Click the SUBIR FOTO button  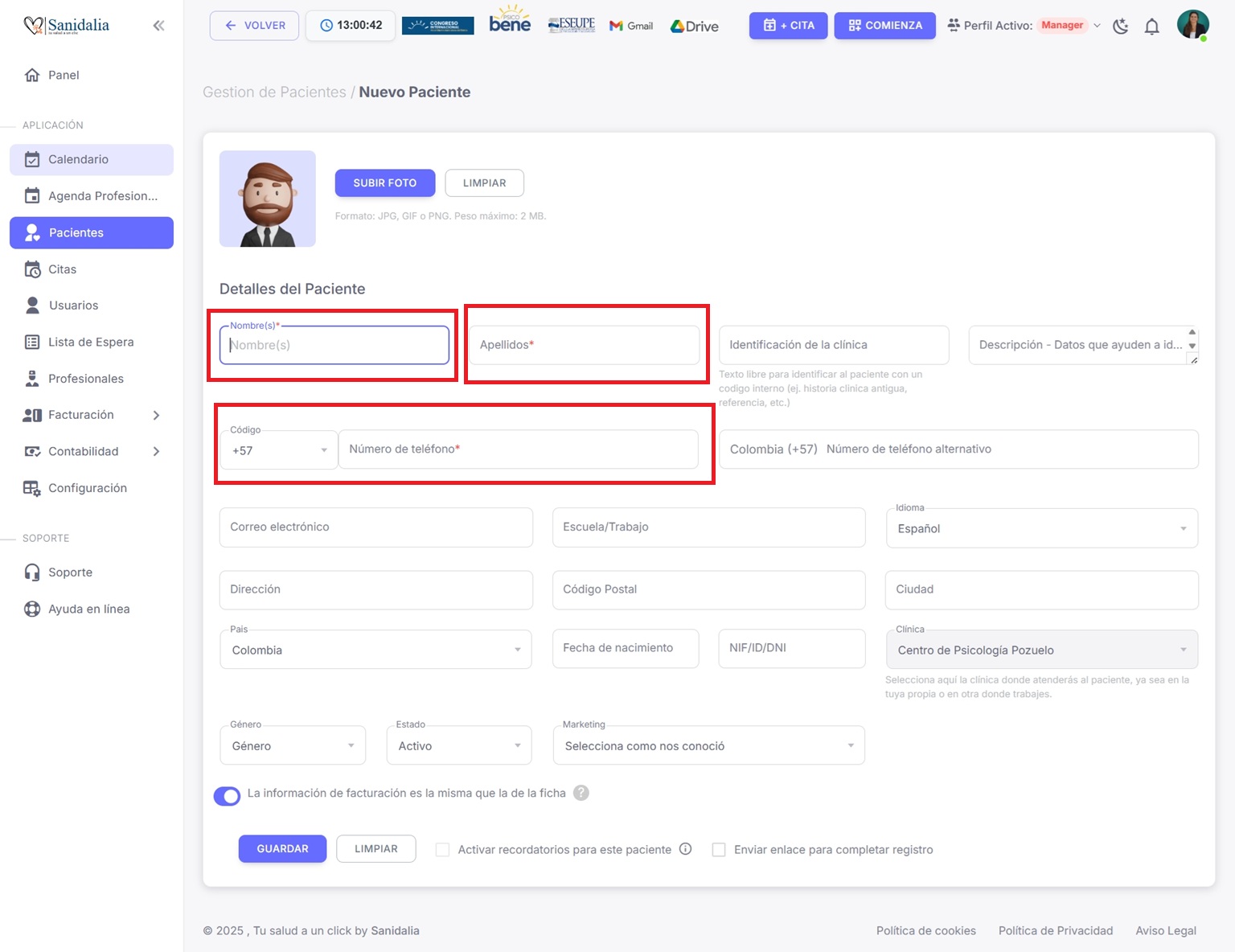(x=384, y=183)
